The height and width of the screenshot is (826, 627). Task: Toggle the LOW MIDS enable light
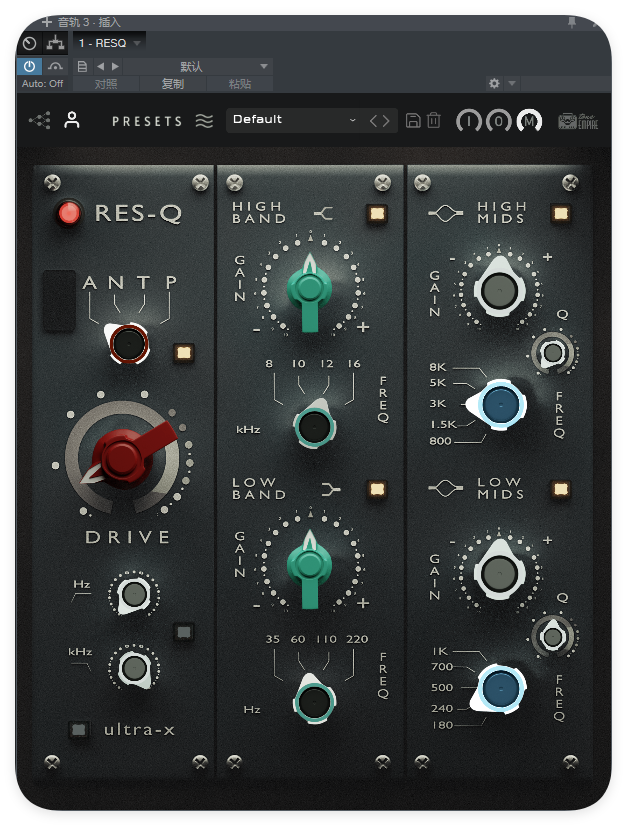pyautogui.click(x=561, y=489)
